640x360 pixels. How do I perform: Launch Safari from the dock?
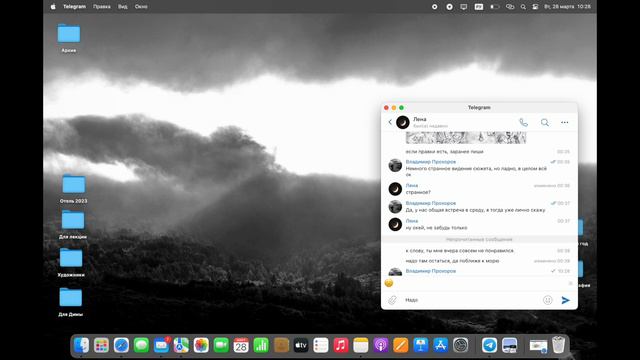121,345
